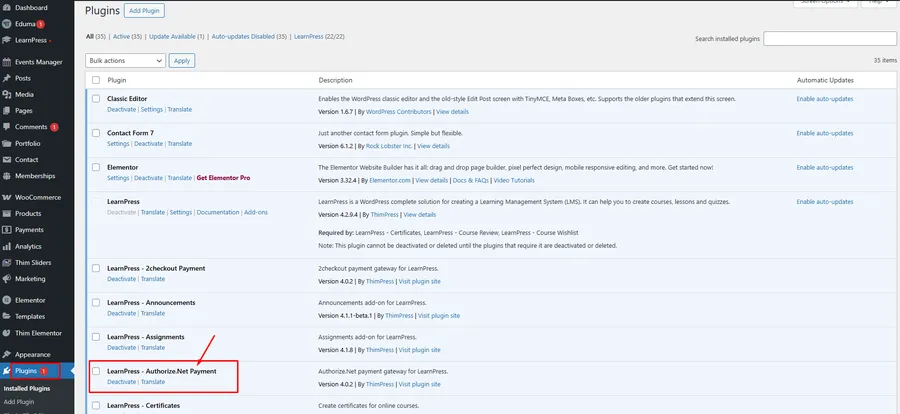Screen dimensions: 900x414
Task: Open the Bulk actions dropdown
Action: pos(125,61)
